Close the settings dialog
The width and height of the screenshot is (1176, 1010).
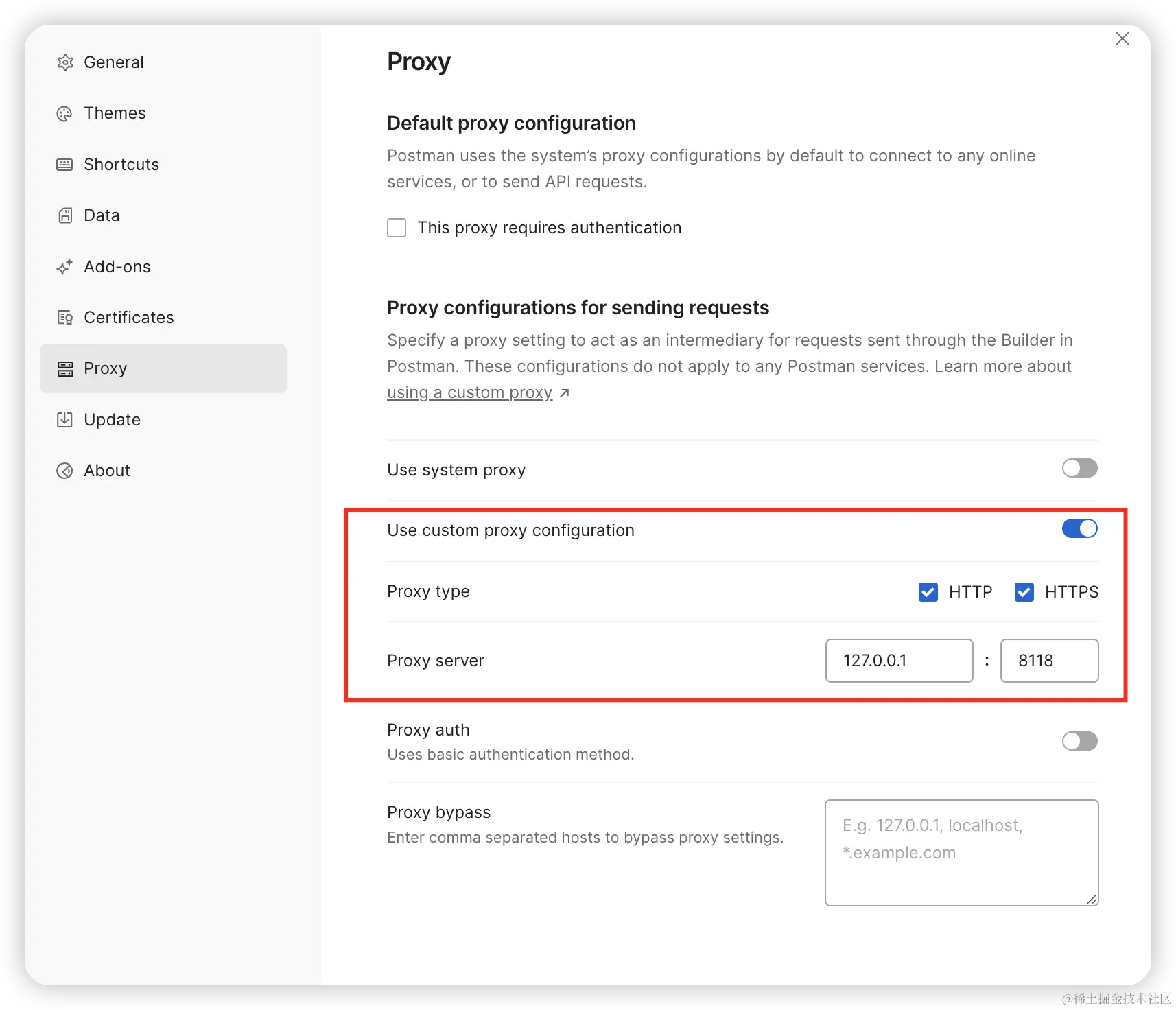1122,38
